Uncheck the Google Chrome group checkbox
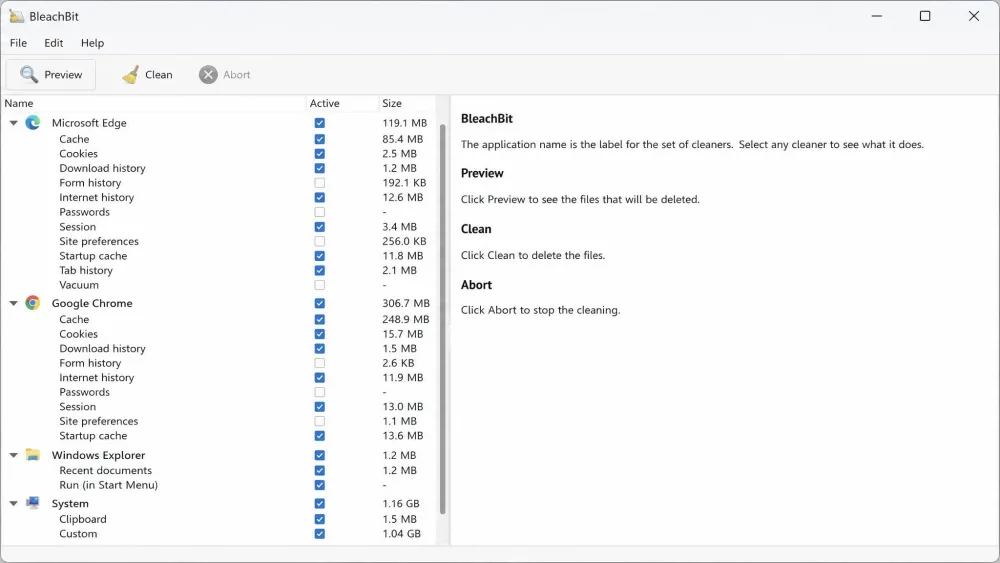Screen dimensions: 1000x563 tap(320, 303)
